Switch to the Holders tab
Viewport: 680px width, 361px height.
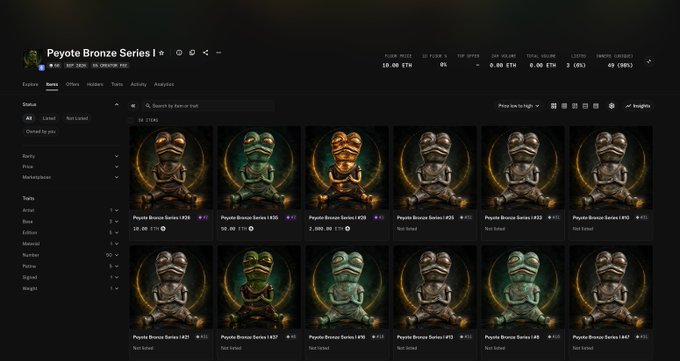pos(95,85)
